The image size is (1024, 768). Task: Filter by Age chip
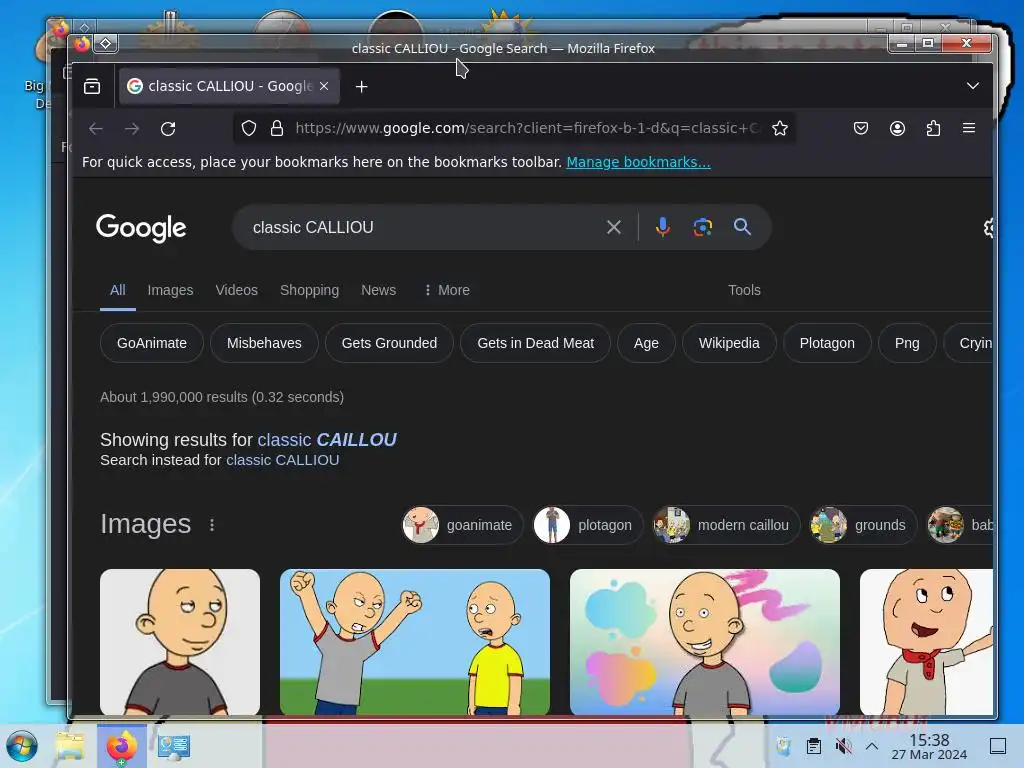[x=646, y=343]
